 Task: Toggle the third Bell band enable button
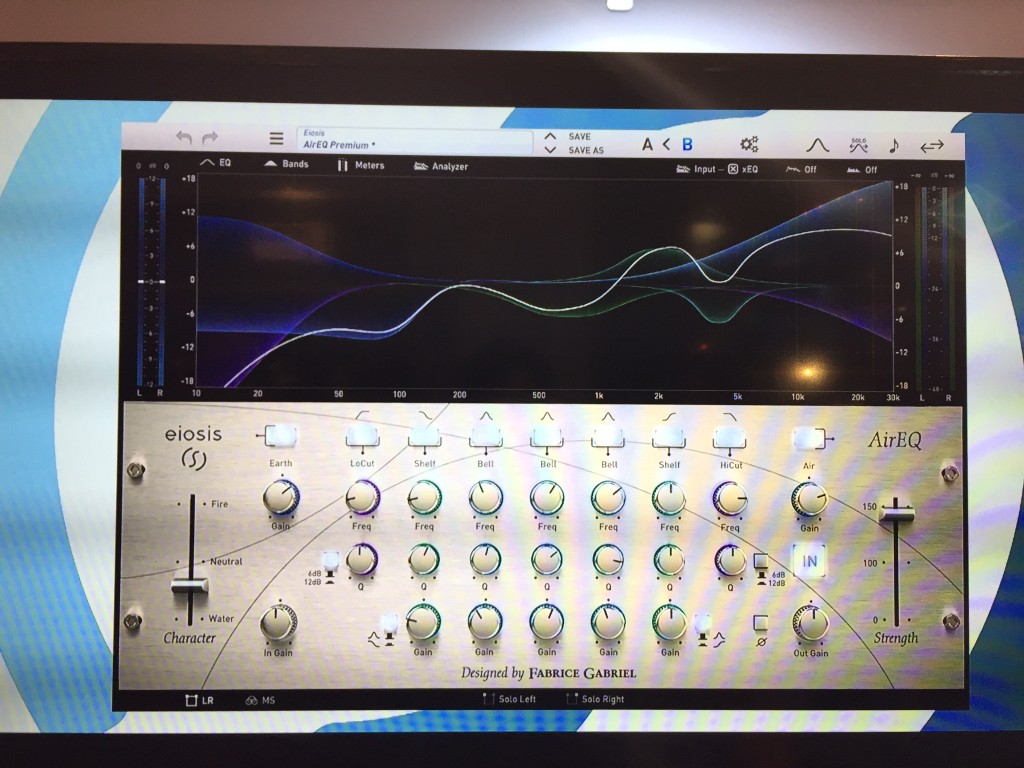(608, 438)
